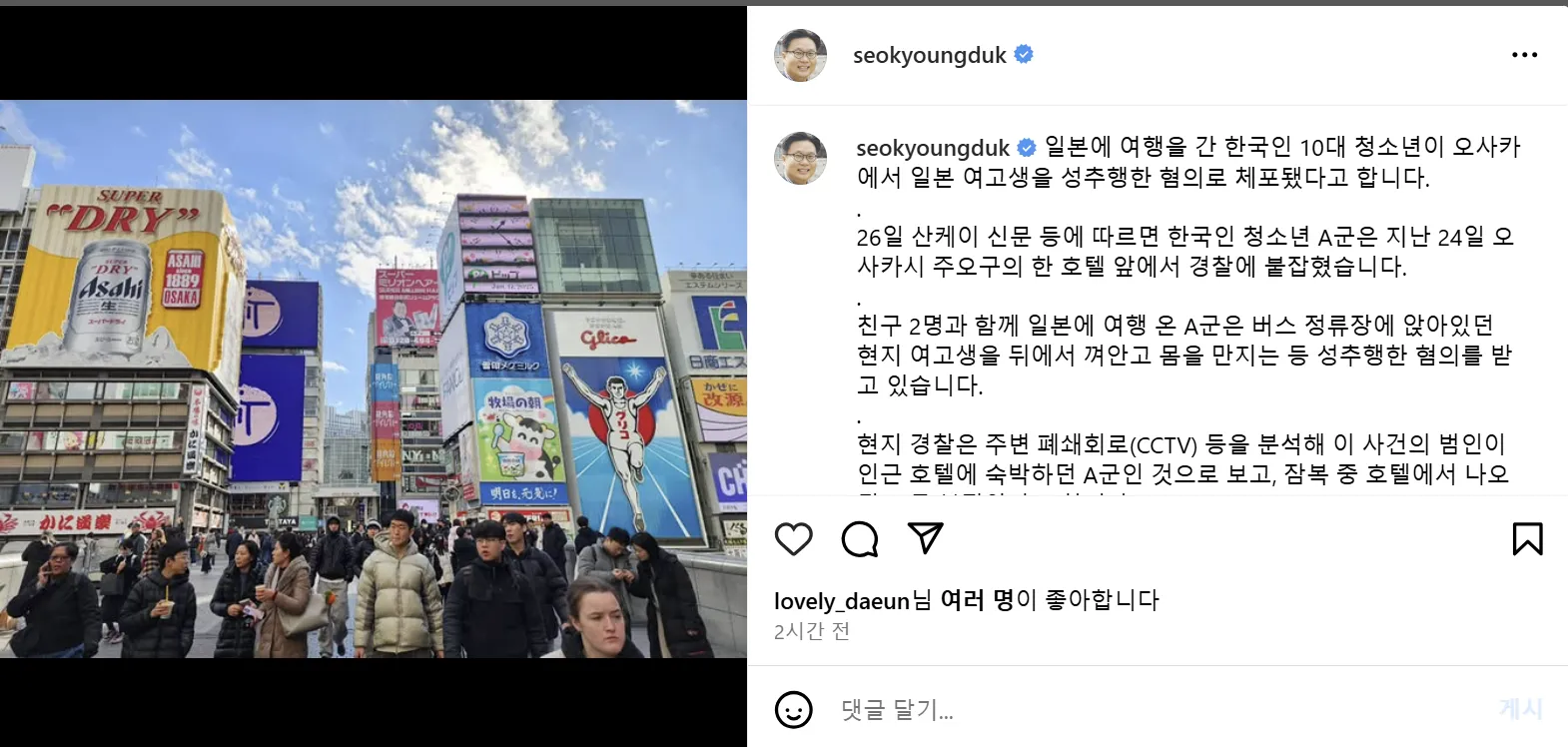Click the 2시간 전 timestamp
Screen dimensions: 1568x747
pos(812,631)
